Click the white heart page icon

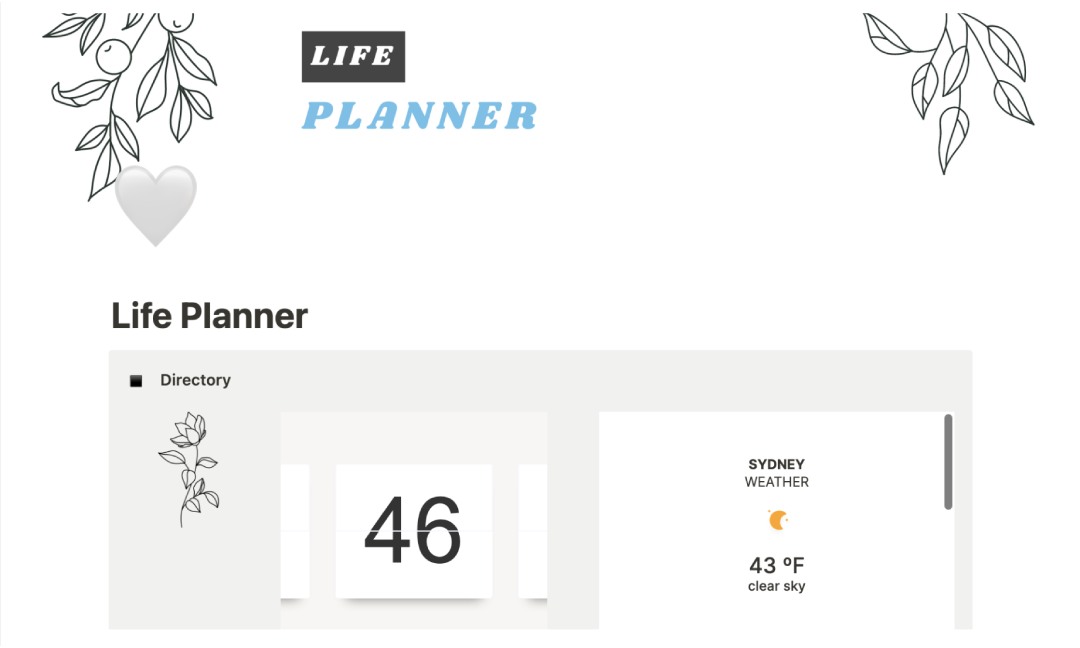click(155, 205)
